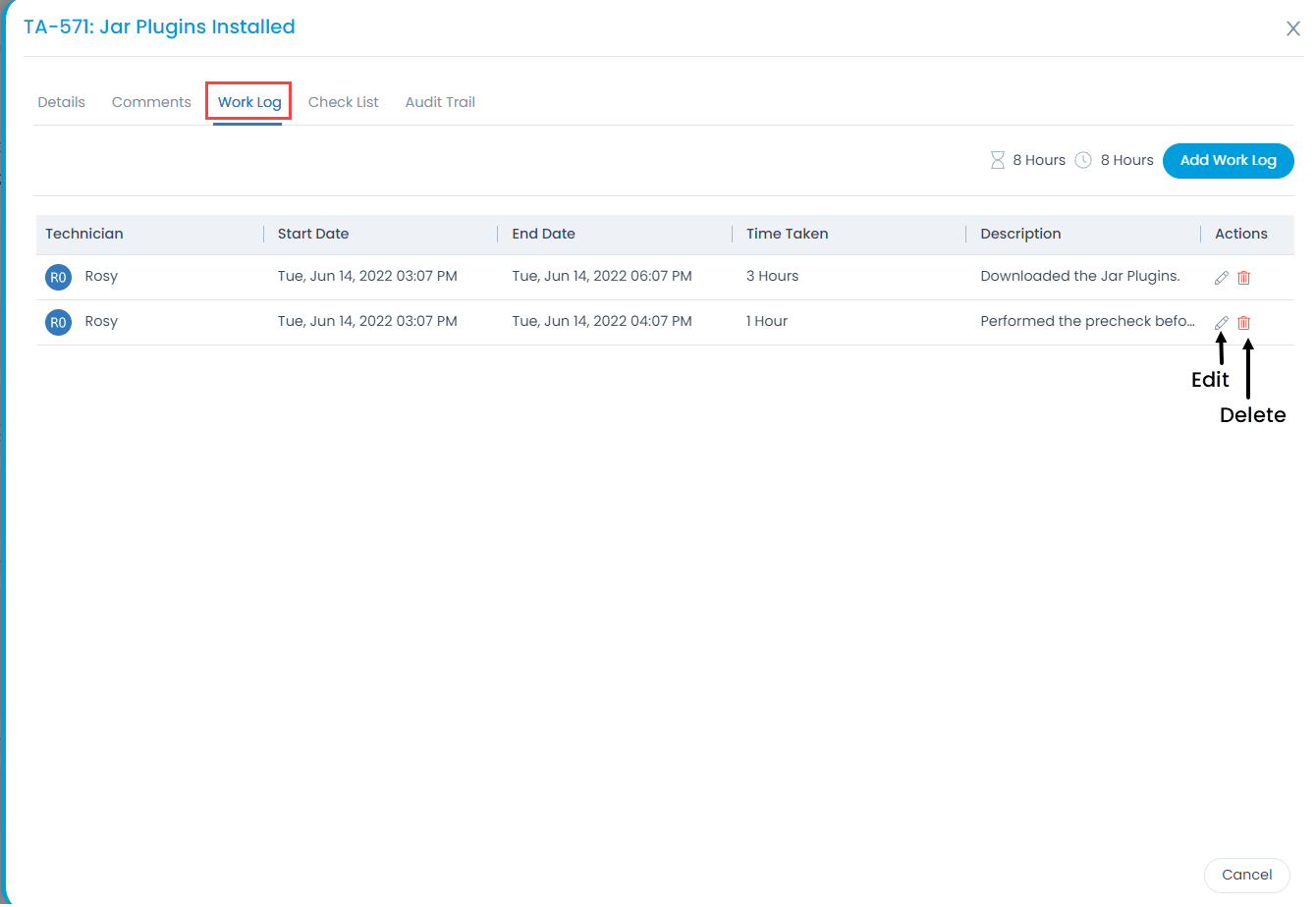
Task: Click the '1 Hour' time taken cell
Action: pyautogui.click(x=767, y=321)
